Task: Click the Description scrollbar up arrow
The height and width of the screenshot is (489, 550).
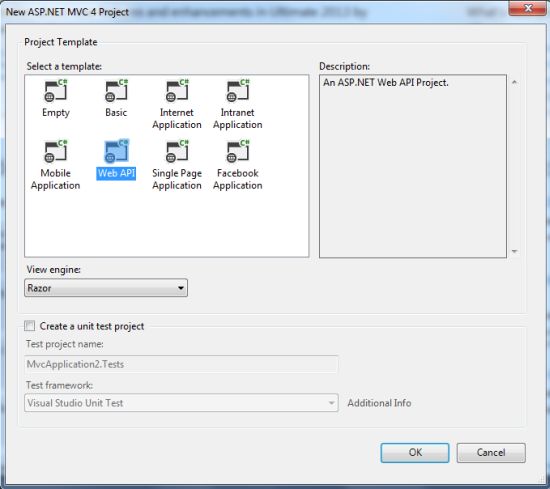Action: click(515, 82)
